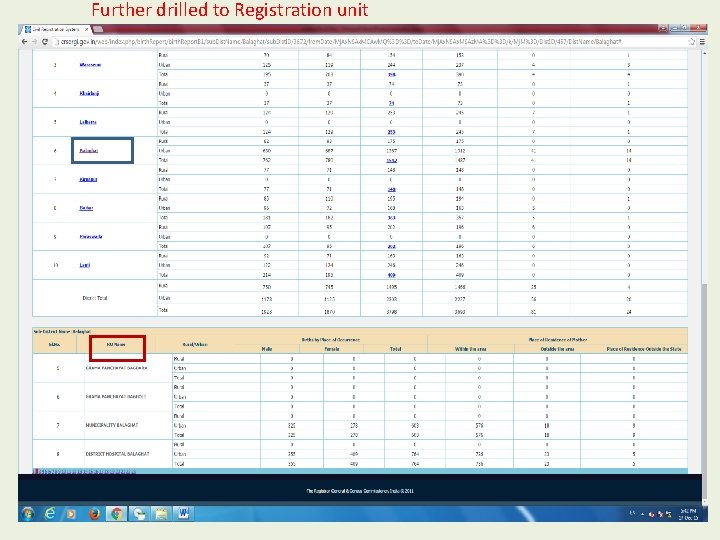The width and height of the screenshot is (720, 540).
Task: Reload the page with the refresh icon
Action: (x=45, y=42)
